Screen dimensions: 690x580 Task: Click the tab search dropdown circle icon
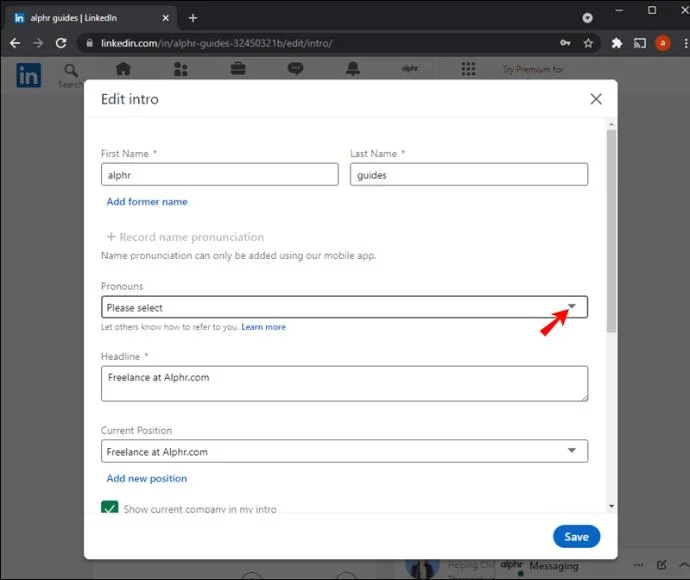click(587, 18)
